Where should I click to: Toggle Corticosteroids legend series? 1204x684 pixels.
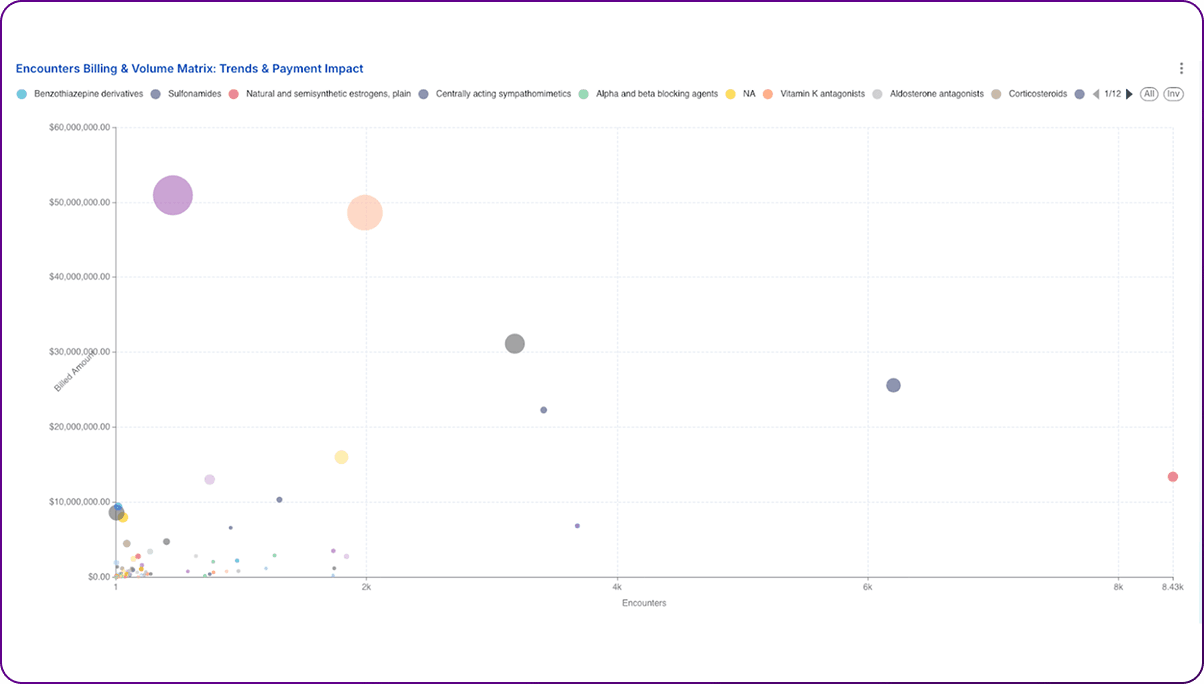[1029, 94]
